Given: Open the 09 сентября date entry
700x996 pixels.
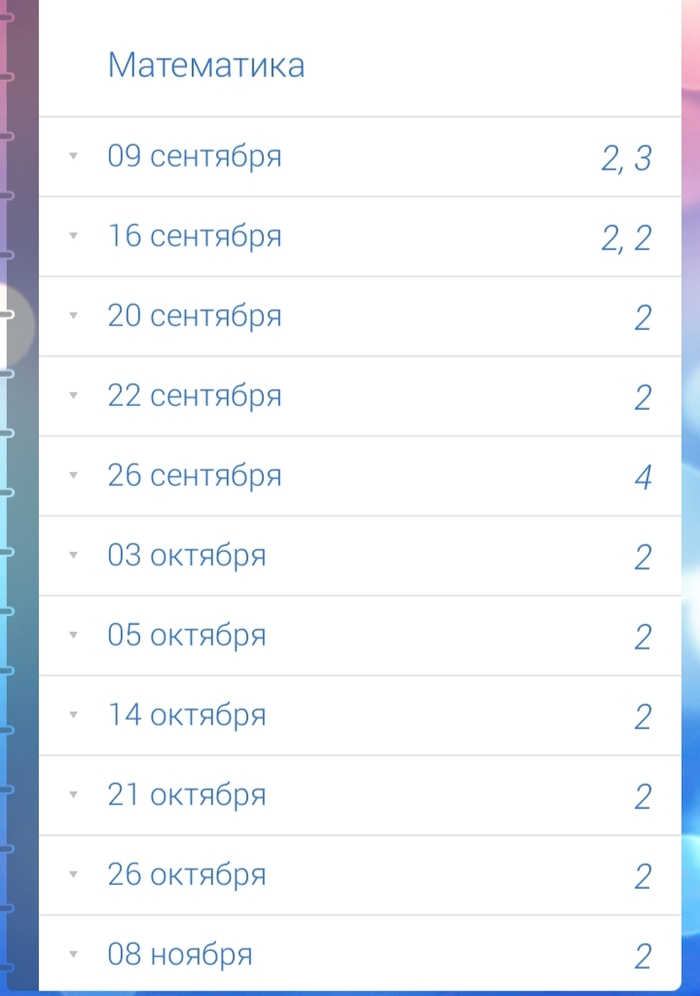Looking at the screenshot, I should pyautogui.click(x=194, y=157).
